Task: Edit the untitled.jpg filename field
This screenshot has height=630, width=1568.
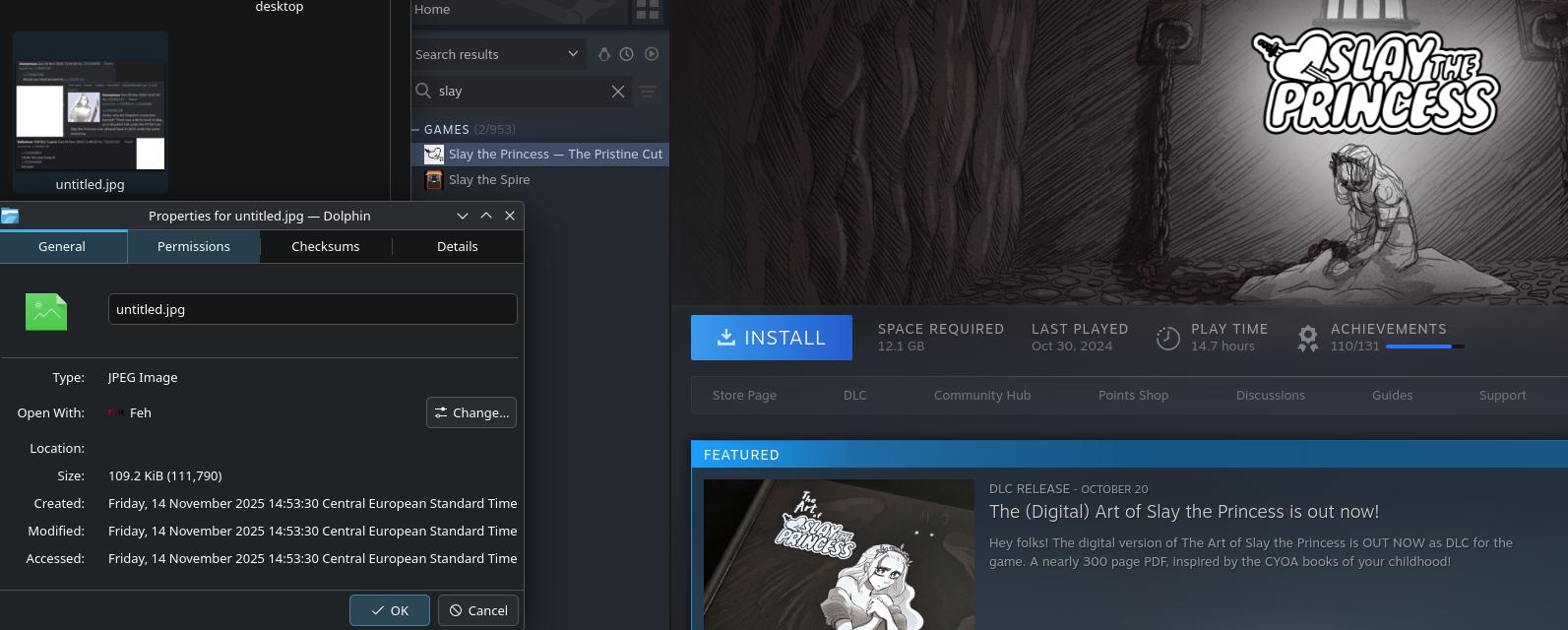Action: coord(313,309)
